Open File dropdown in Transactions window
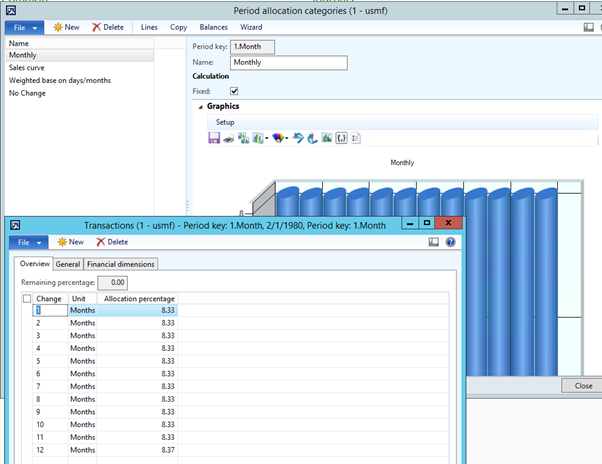 (x=27, y=242)
